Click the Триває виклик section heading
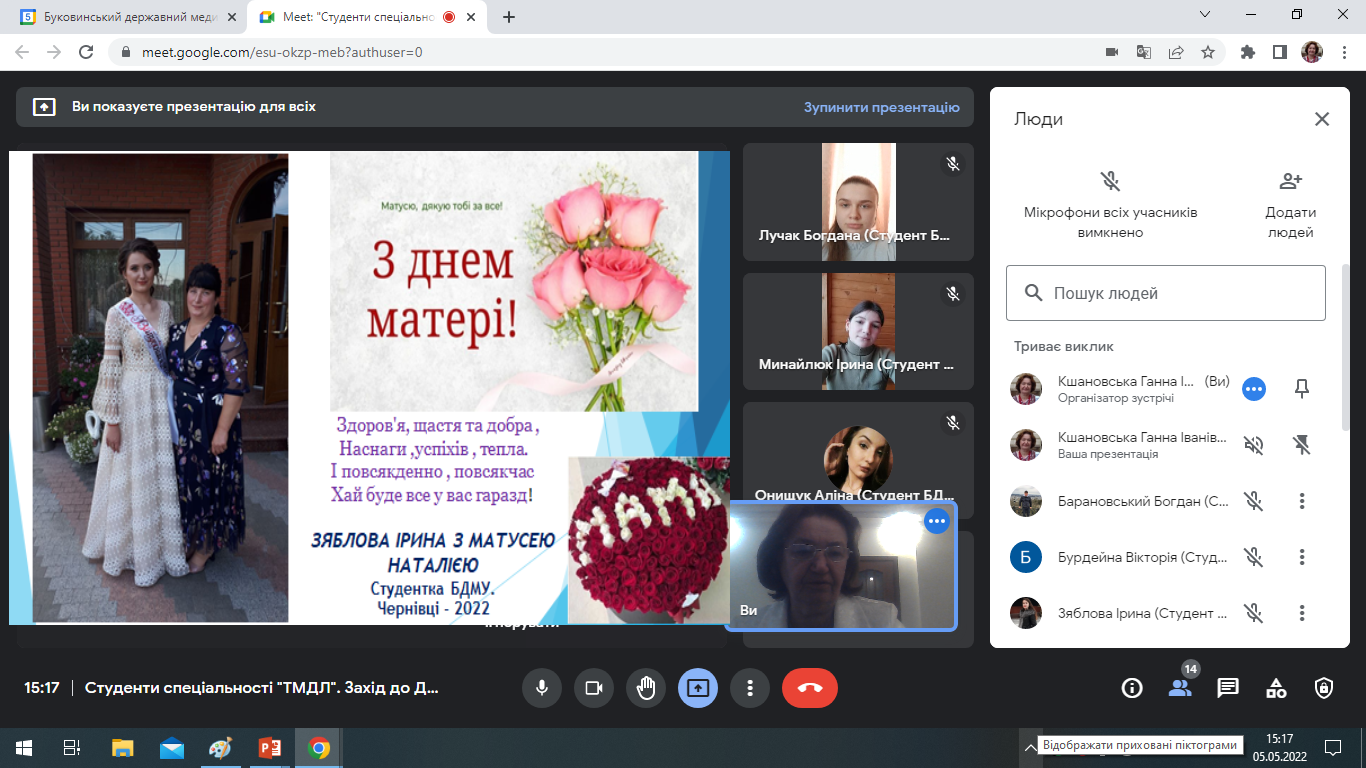This screenshot has height=768, width=1366. point(1063,346)
